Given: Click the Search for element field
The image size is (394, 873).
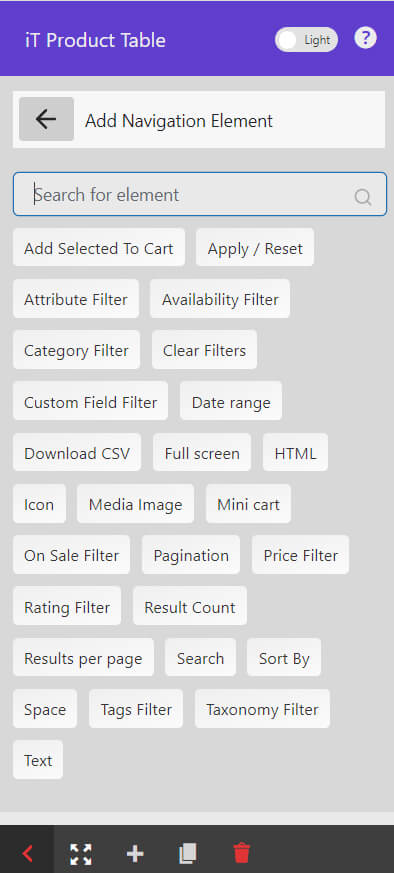Looking at the screenshot, I should (x=200, y=194).
